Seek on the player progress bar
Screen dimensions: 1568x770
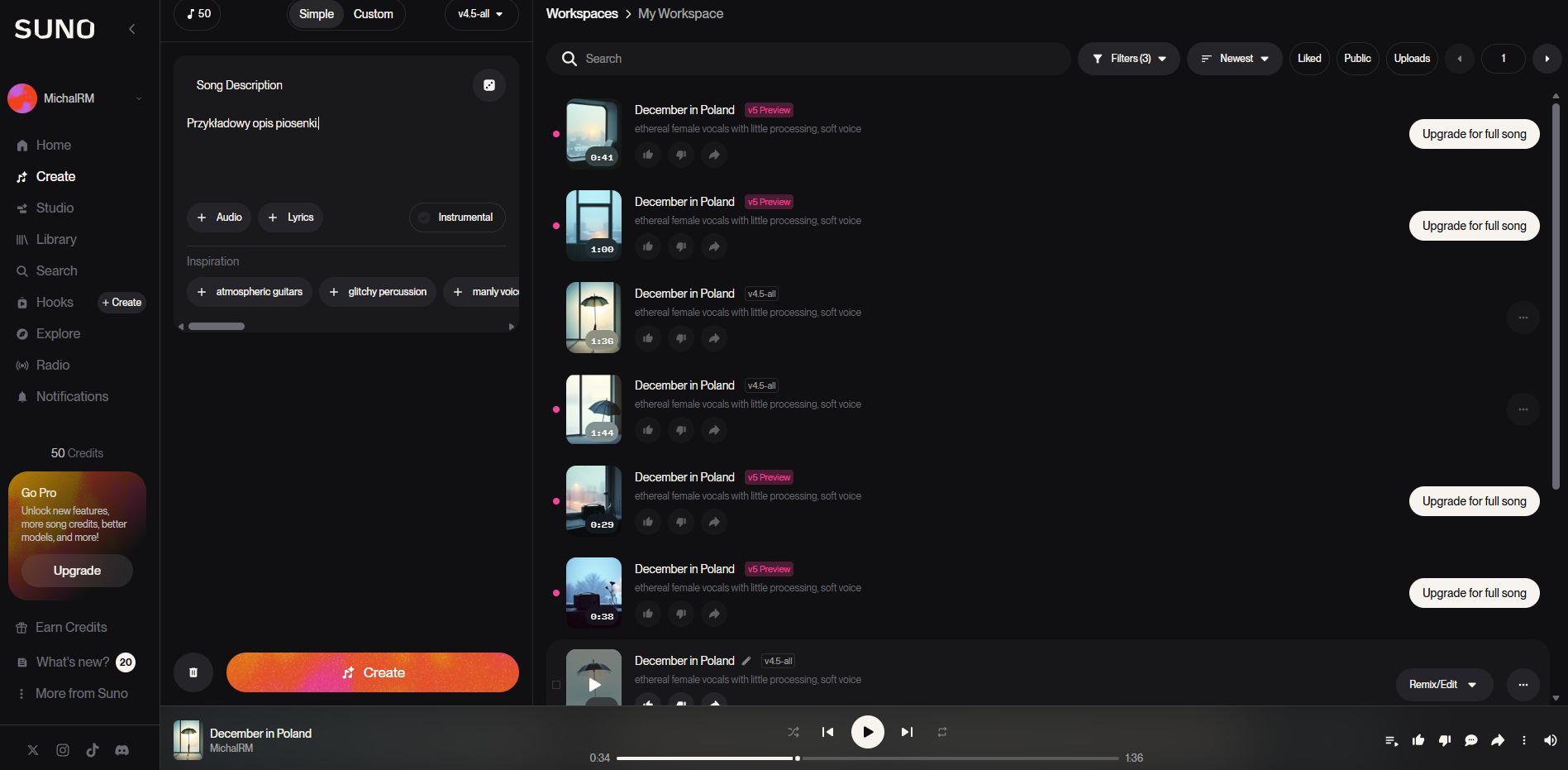coord(868,758)
